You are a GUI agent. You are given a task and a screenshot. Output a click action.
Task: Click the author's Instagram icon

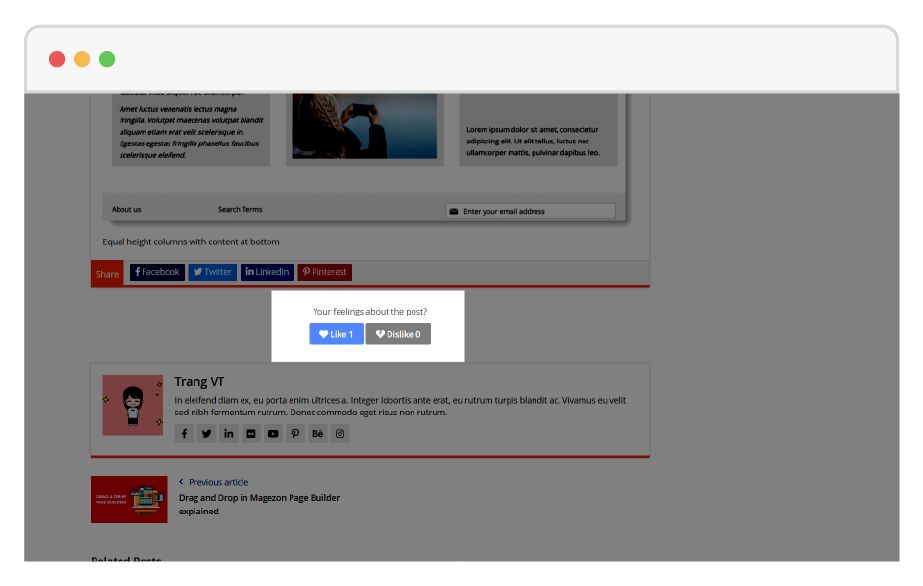[x=340, y=434]
